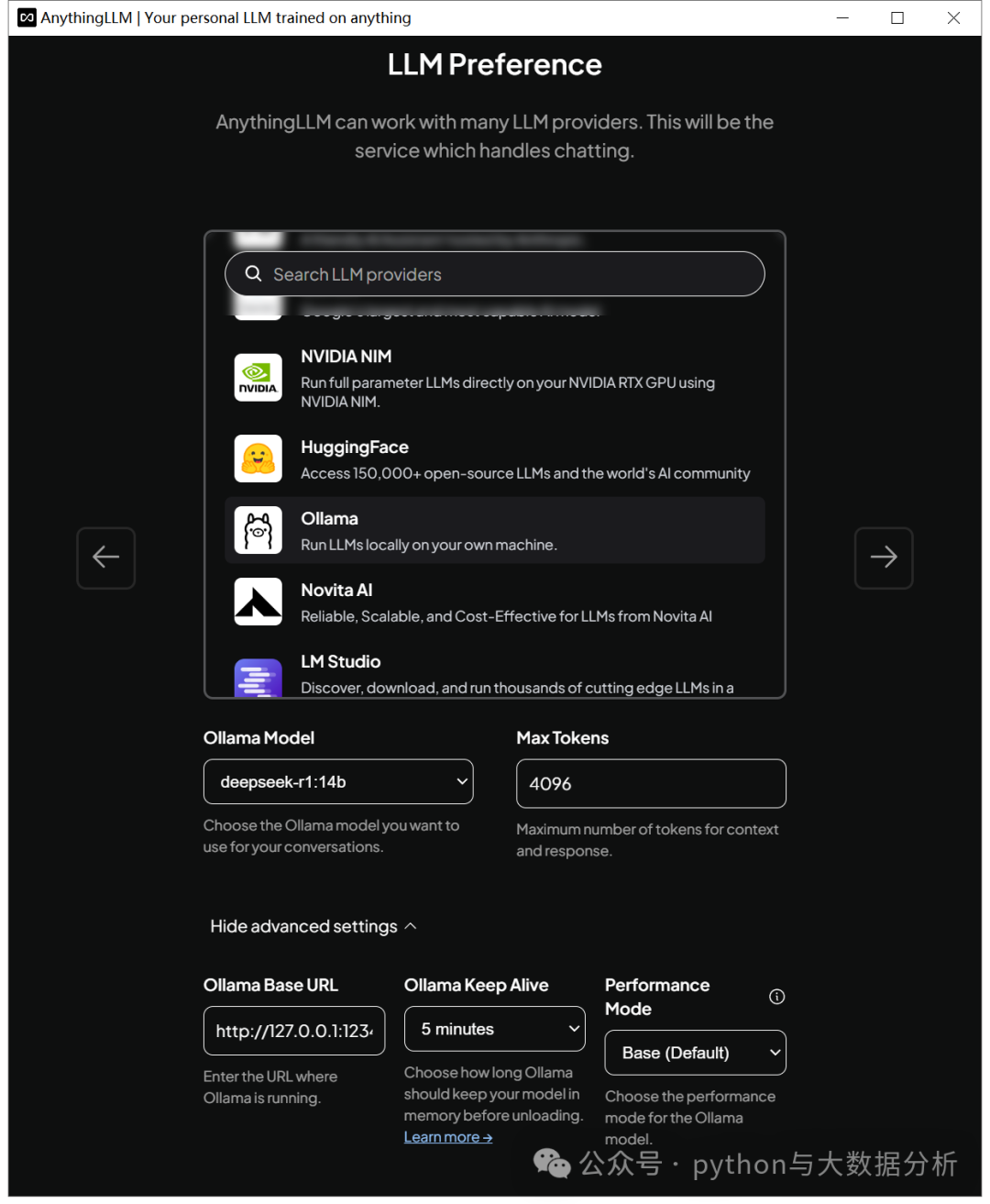Open the Ollama Model dropdown
990x1204 pixels.
point(338,782)
